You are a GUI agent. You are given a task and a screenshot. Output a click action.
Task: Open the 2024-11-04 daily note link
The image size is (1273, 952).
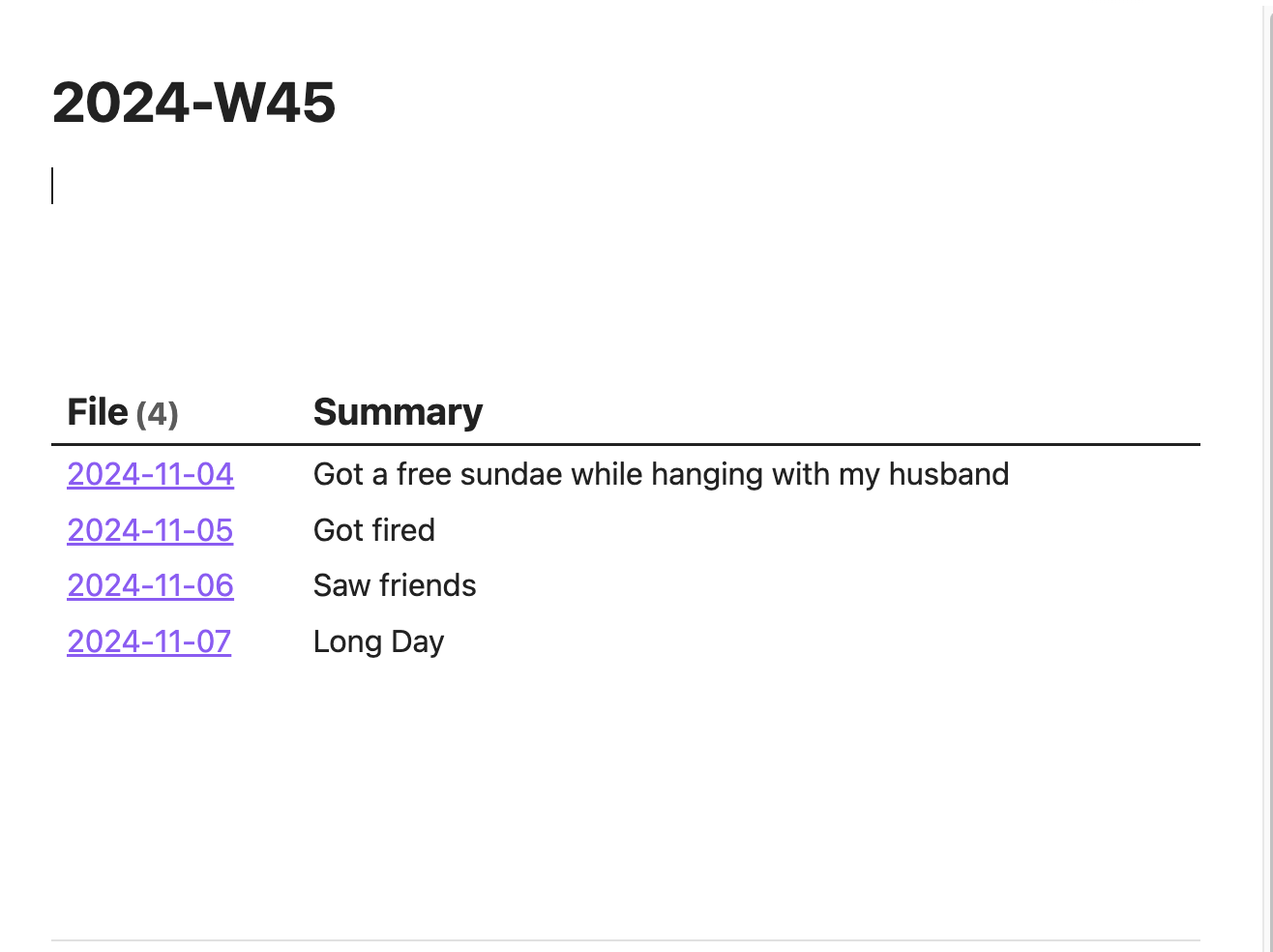150,474
